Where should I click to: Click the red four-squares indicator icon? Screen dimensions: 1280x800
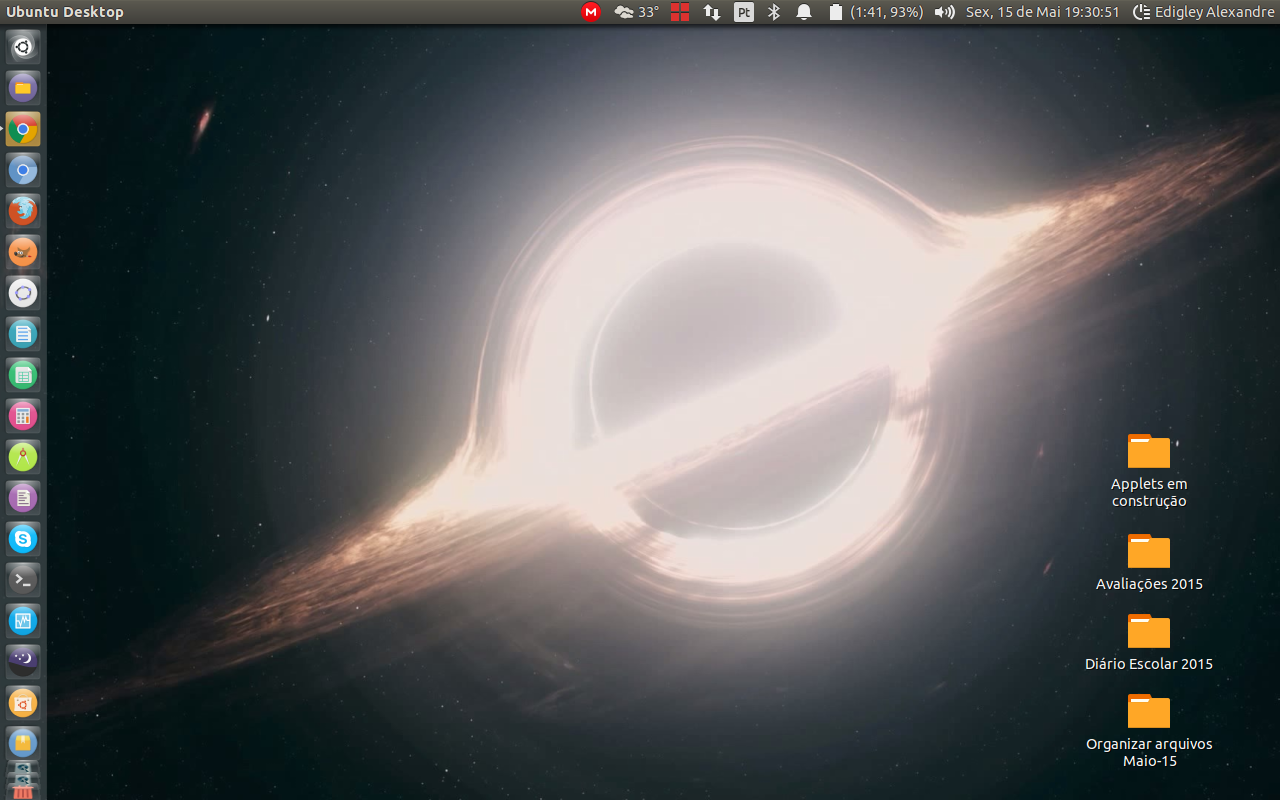click(680, 12)
